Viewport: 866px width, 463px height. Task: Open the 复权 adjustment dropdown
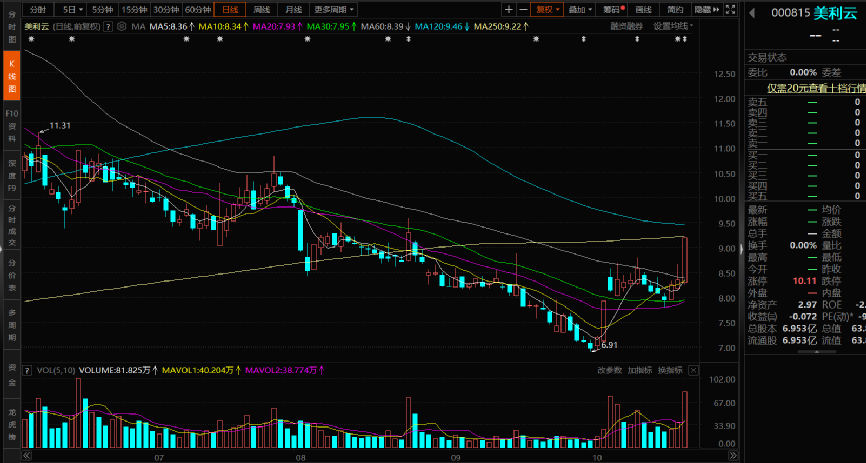[x=546, y=9]
